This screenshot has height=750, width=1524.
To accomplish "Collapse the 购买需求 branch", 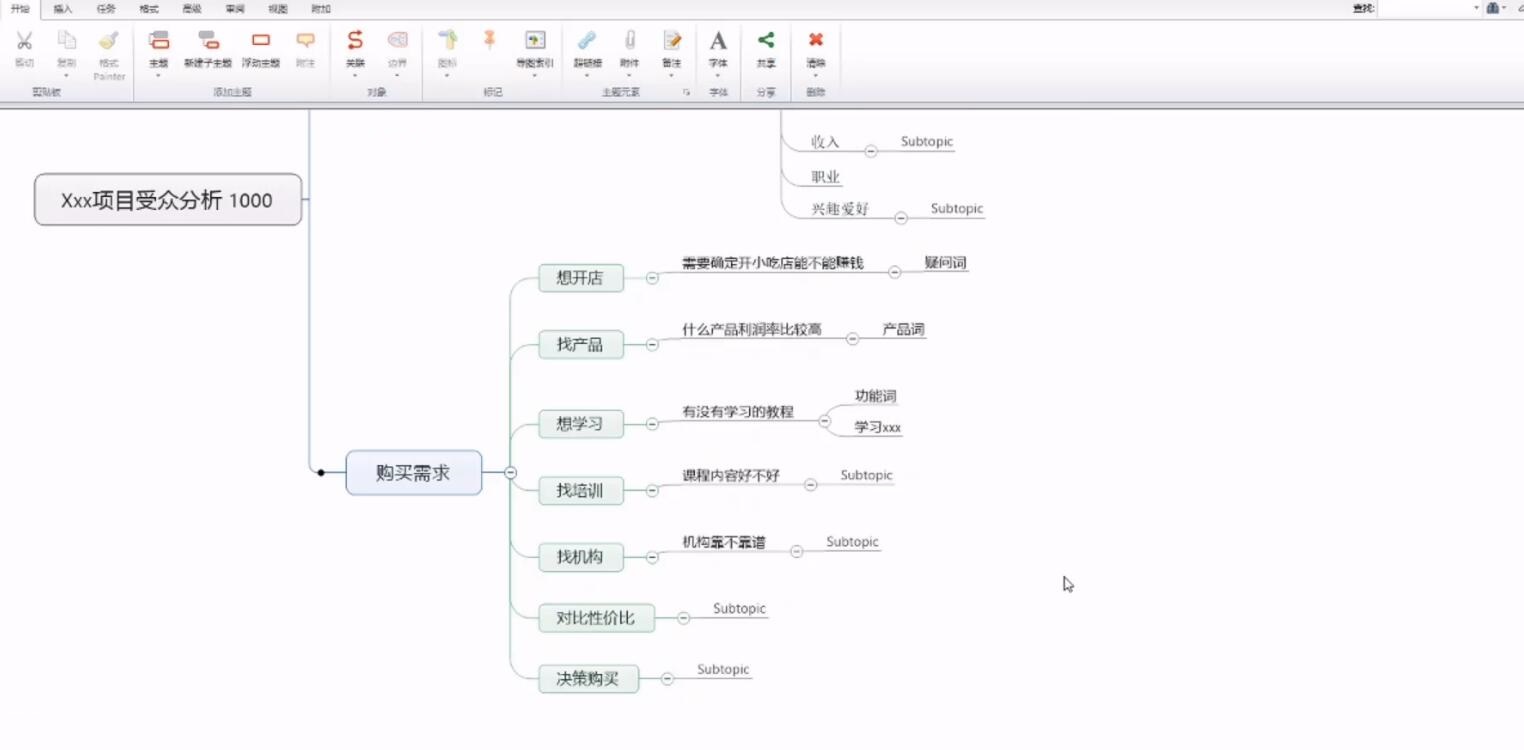I will [x=510, y=472].
